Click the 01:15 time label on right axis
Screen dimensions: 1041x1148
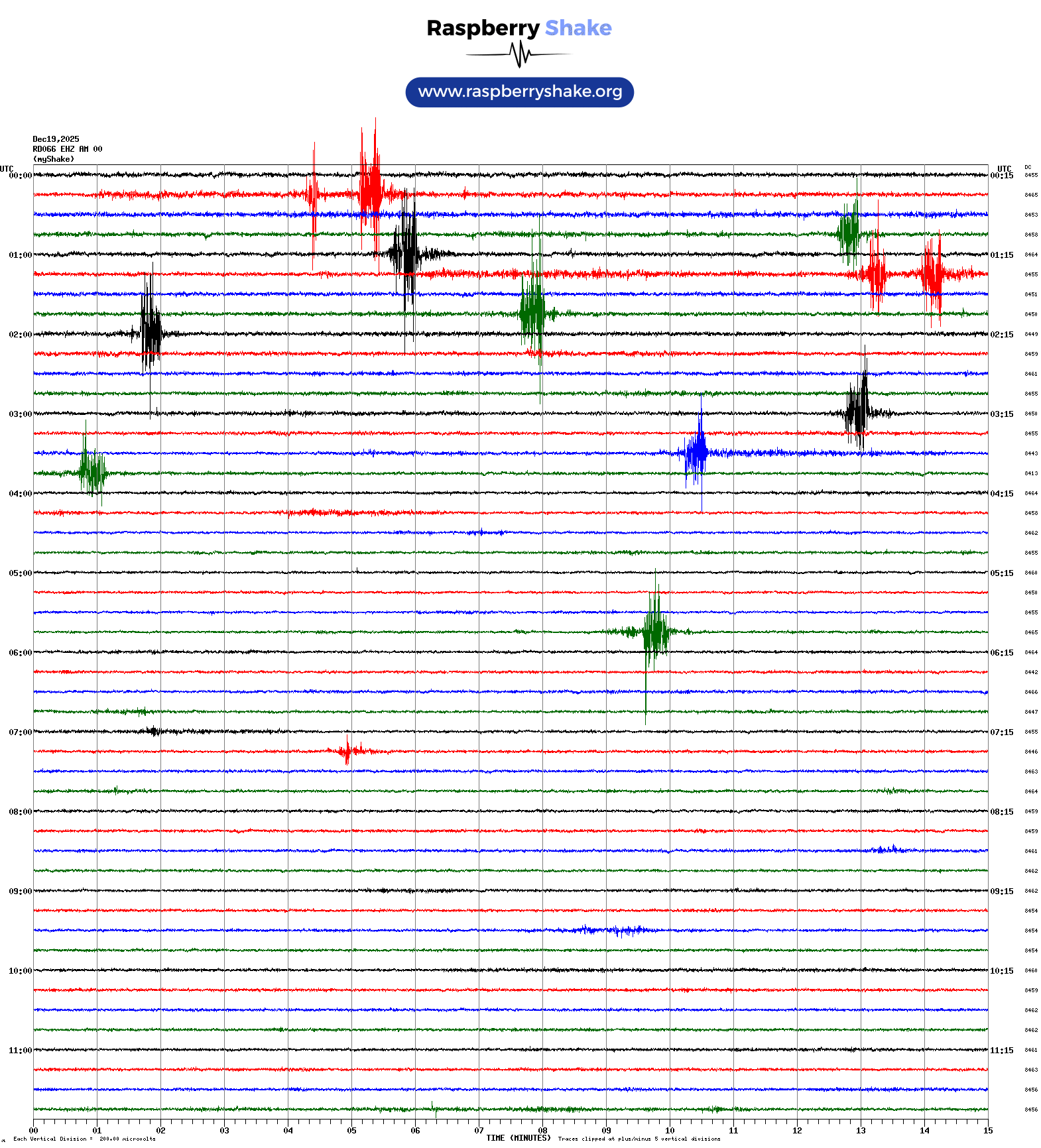coord(1001,255)
